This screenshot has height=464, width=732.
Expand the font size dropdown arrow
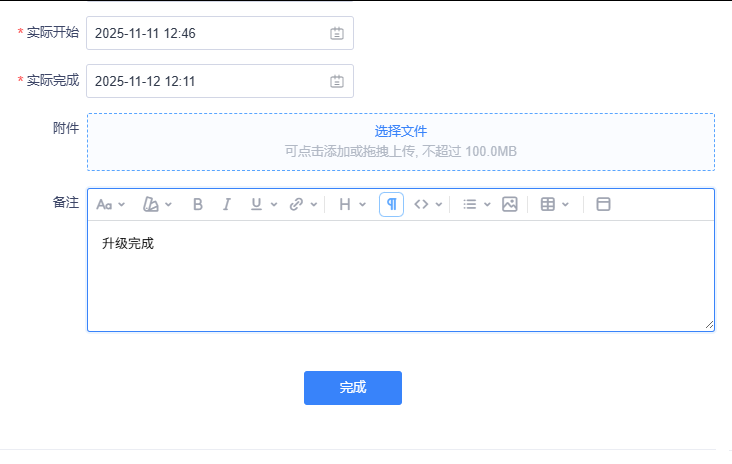[122, 204]
